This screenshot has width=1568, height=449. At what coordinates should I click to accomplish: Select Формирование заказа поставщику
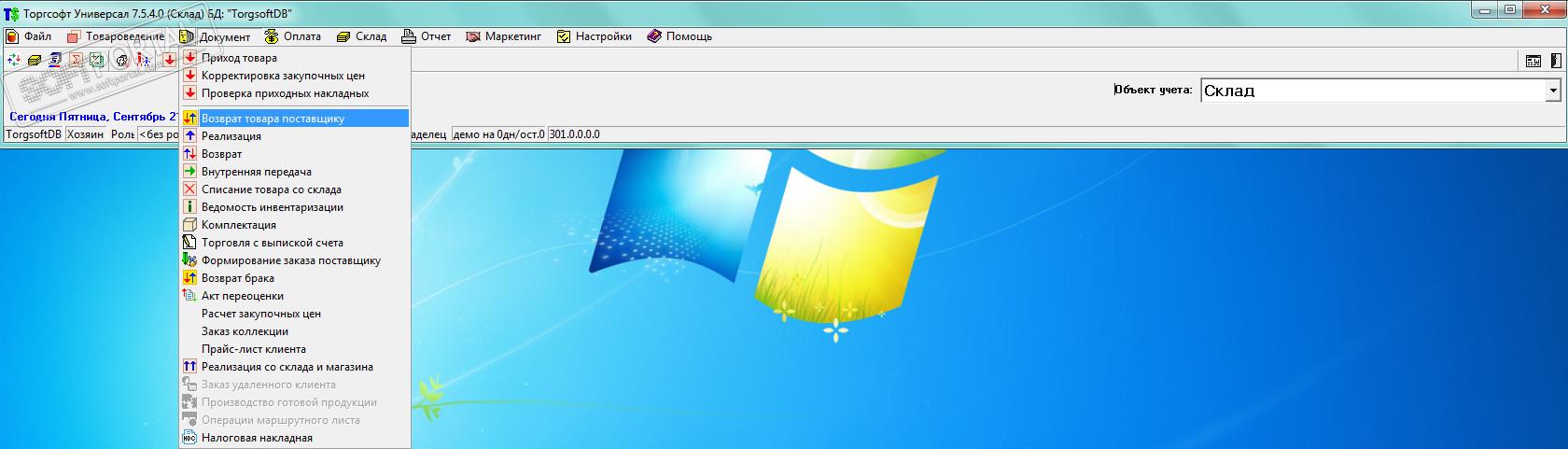pyautogui.click(x=295, y=260)
